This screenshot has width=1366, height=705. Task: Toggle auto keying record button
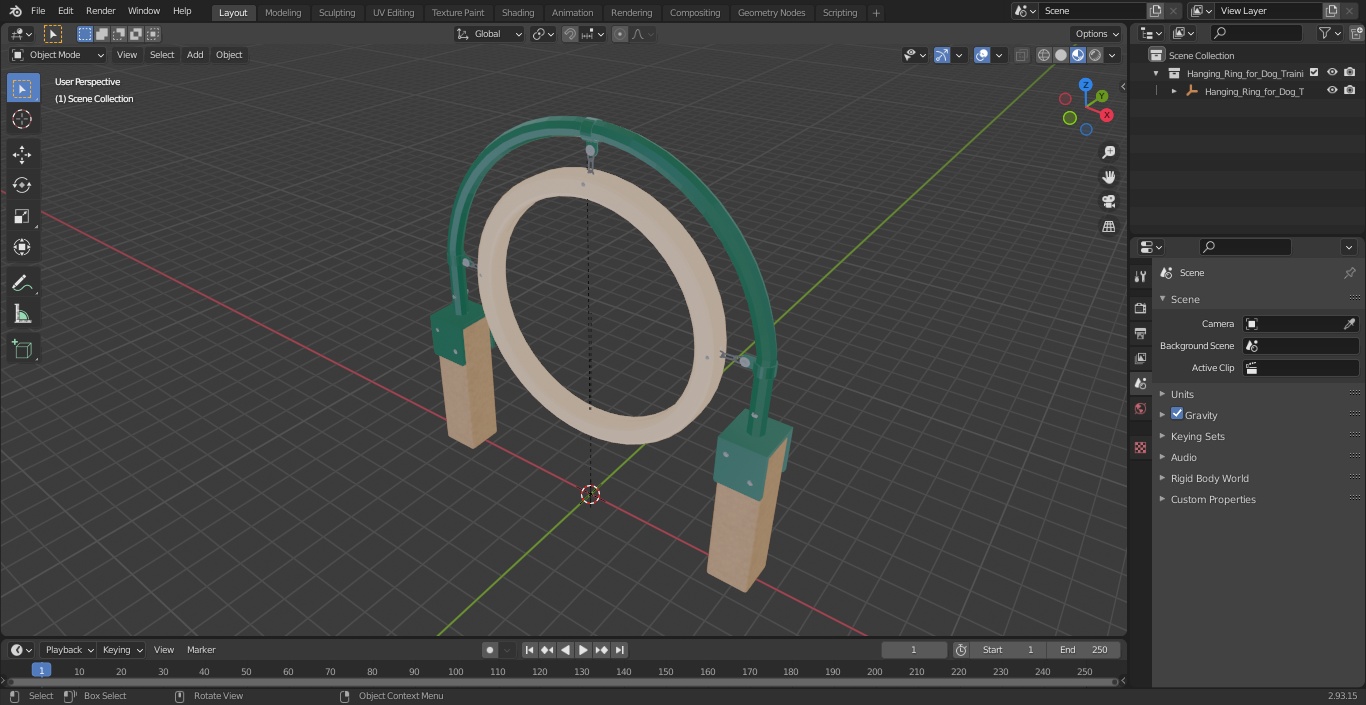(x=490, y=650)
